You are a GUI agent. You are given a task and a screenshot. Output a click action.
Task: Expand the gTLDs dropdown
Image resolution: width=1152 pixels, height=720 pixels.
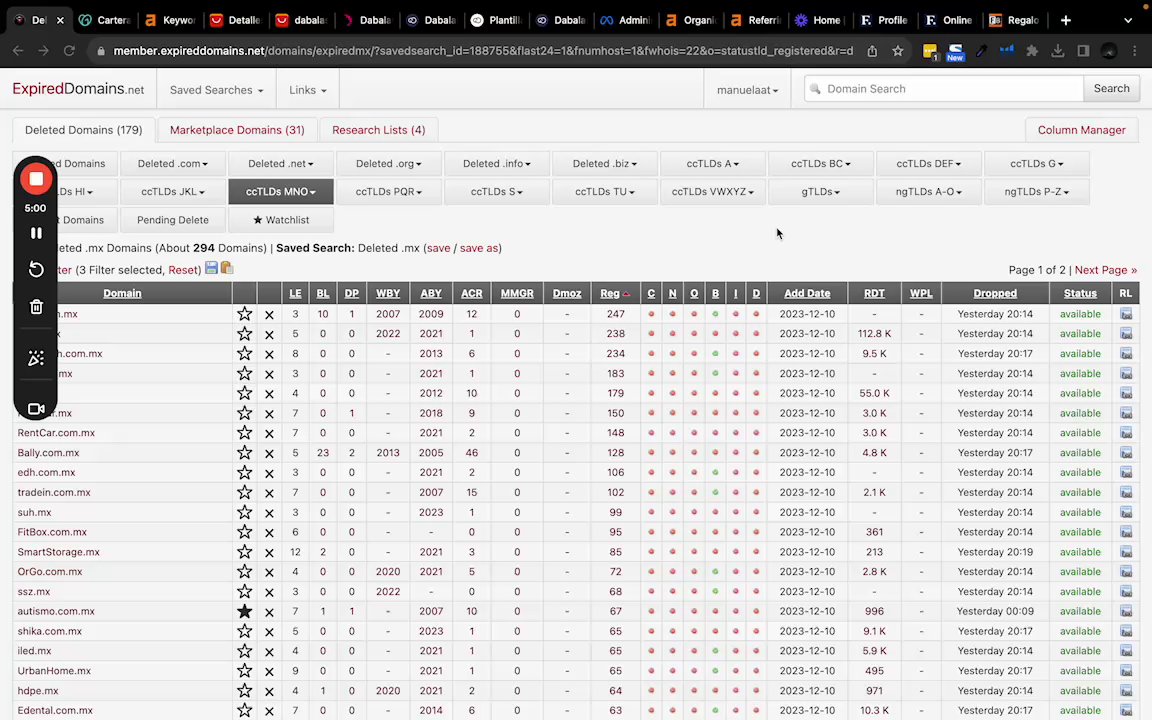click(821, 191)
